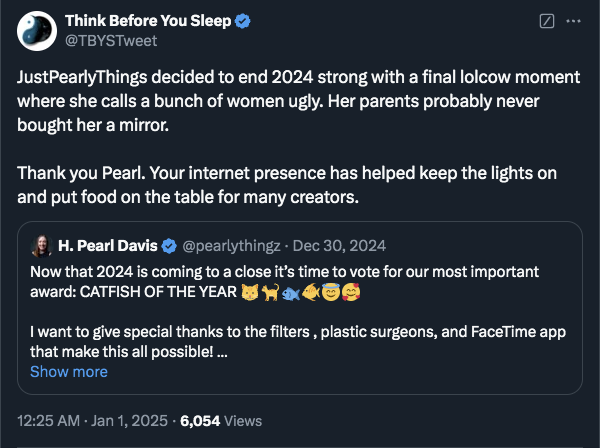The image size is (600, 448).
Task: Click the cat face emoji
Action: coord(250,293)
